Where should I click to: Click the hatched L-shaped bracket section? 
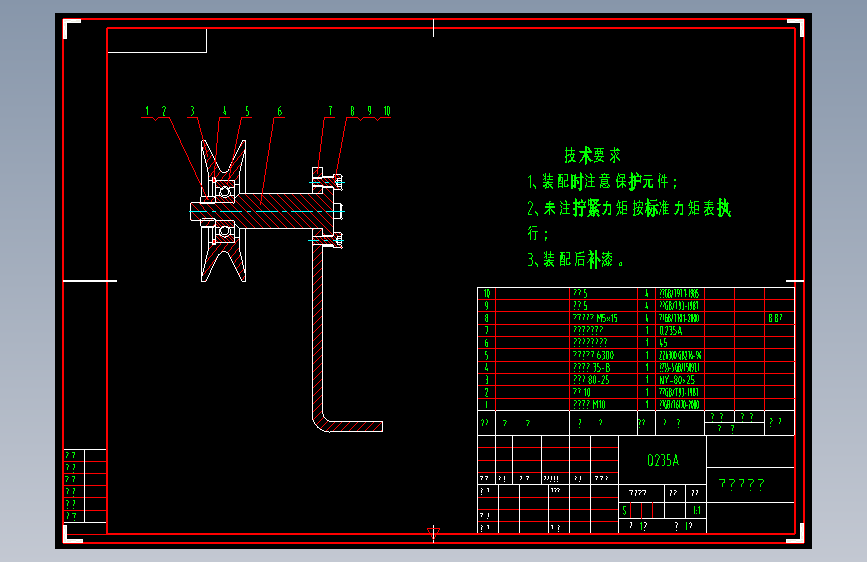(x=317, y=332)
